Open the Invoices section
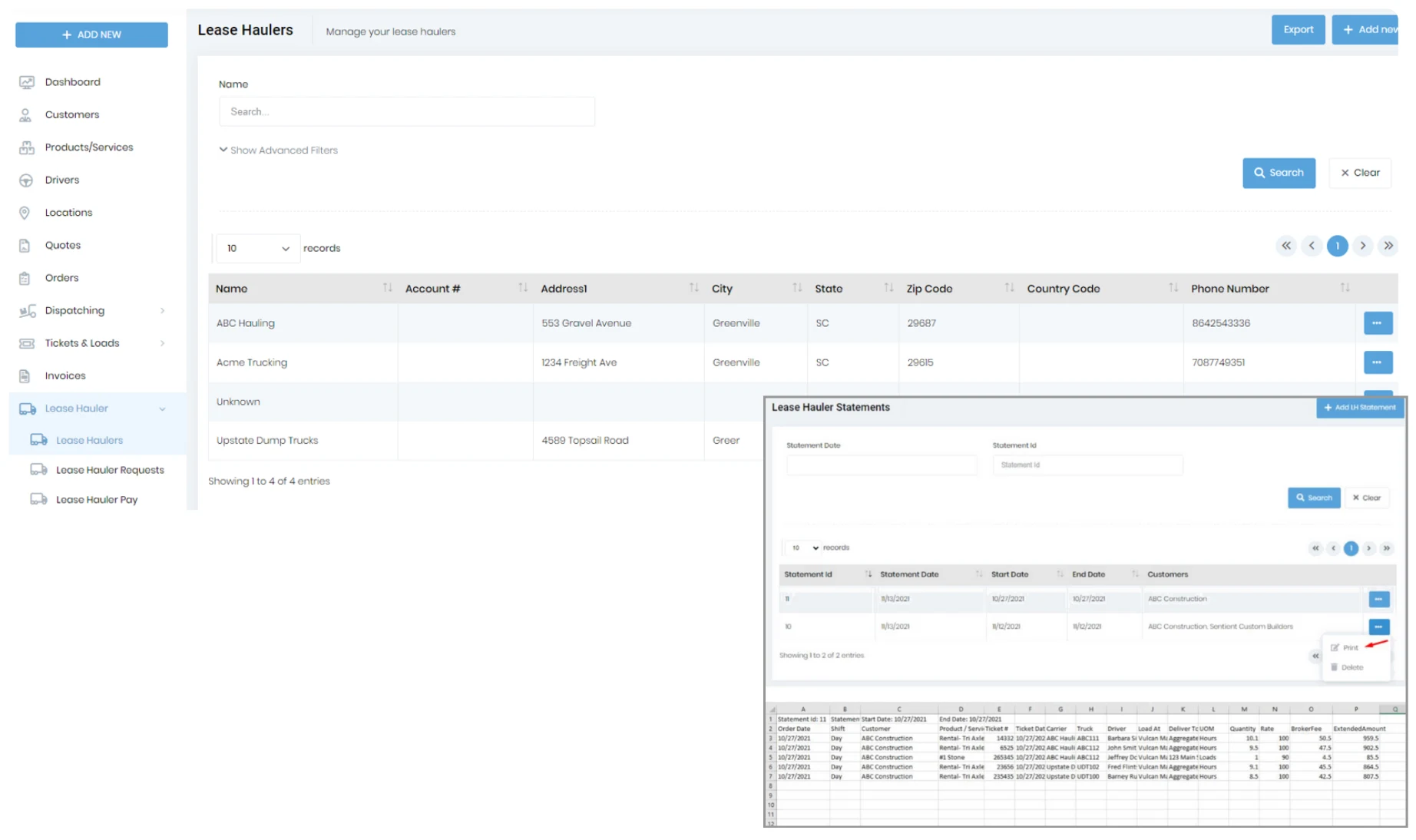The height and width of the screenshot is (840, 1416). coord(65,375)
